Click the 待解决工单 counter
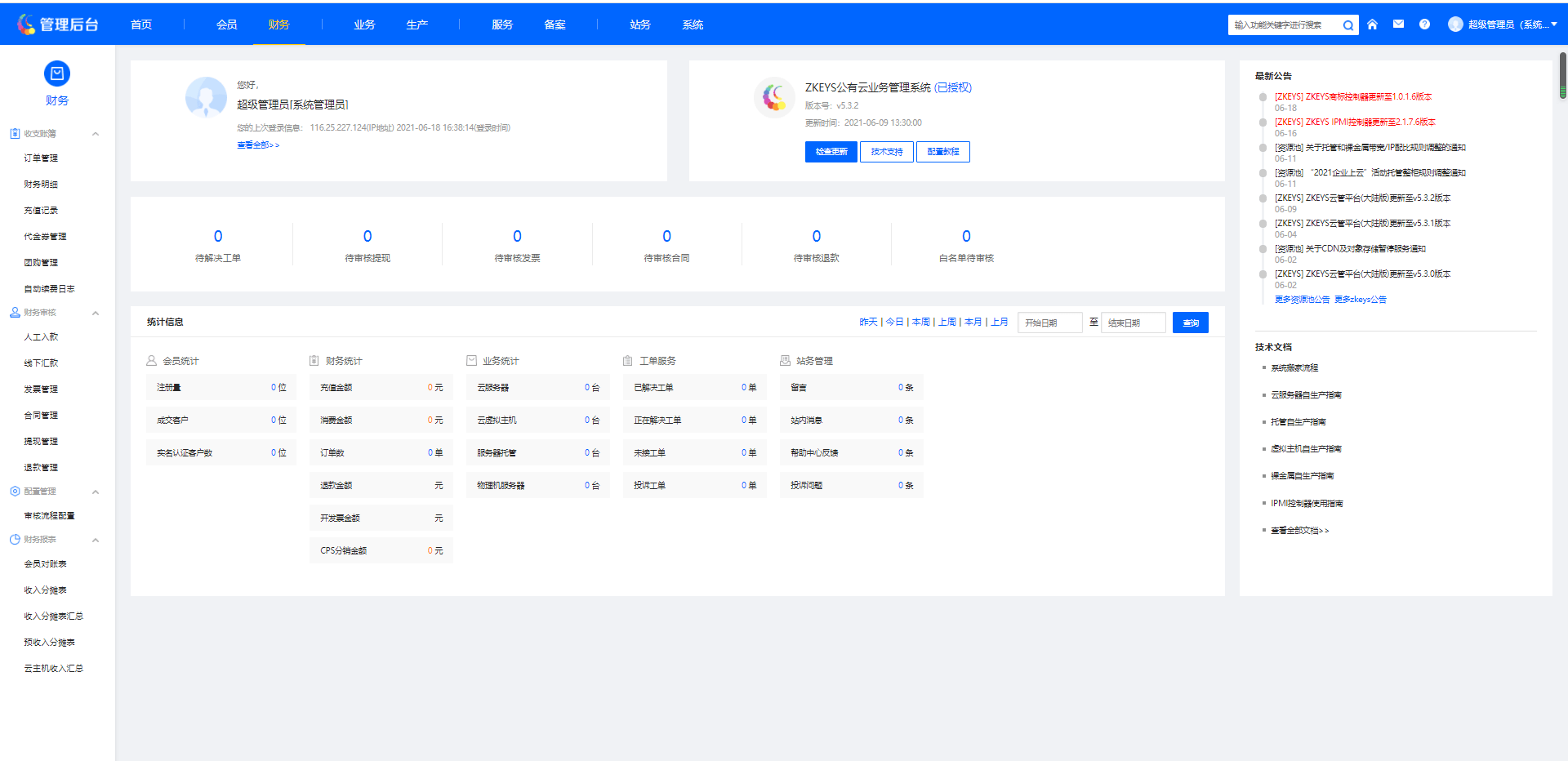 pos(218,245)
